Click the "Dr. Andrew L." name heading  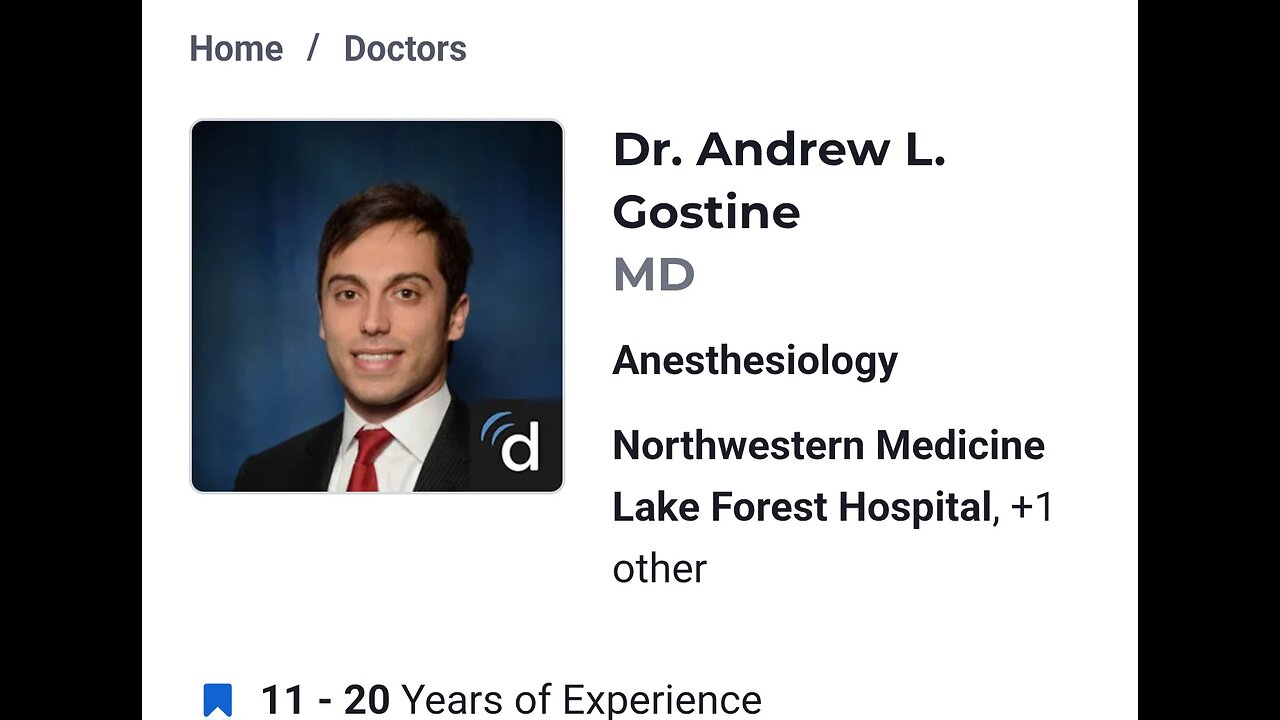click(x=778, y=150)
